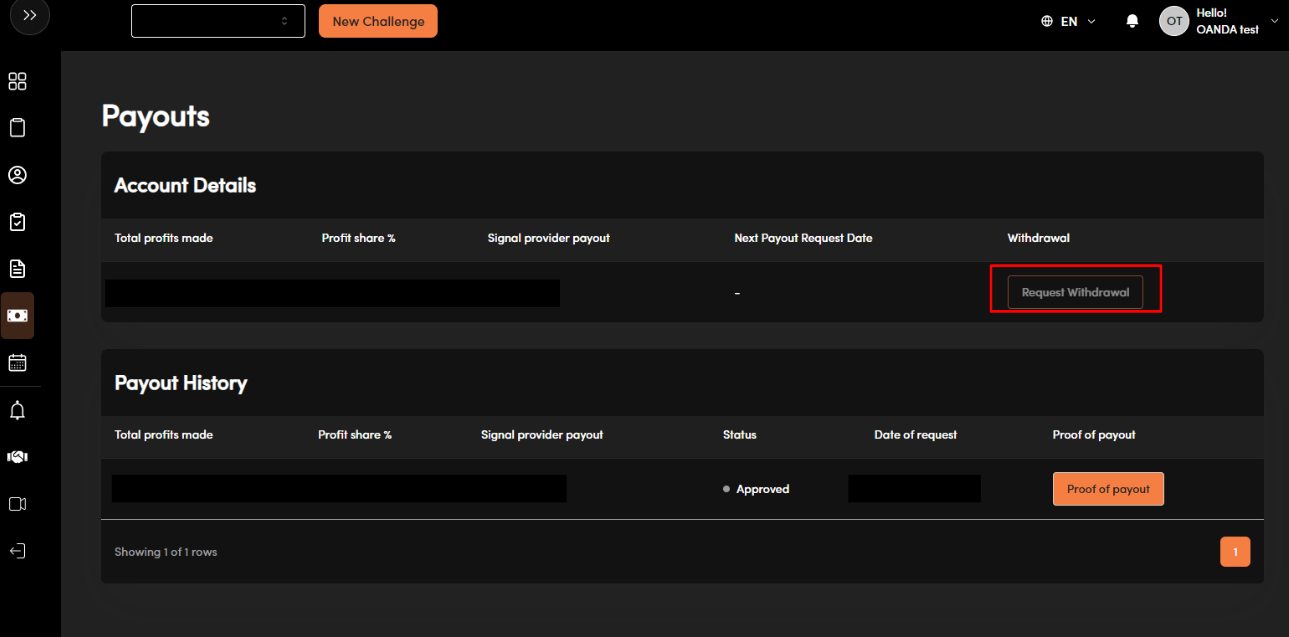This screenshot has height=637, width=1289.
Task: Open the user profile icon in sidebar
Action: point(17,175)
